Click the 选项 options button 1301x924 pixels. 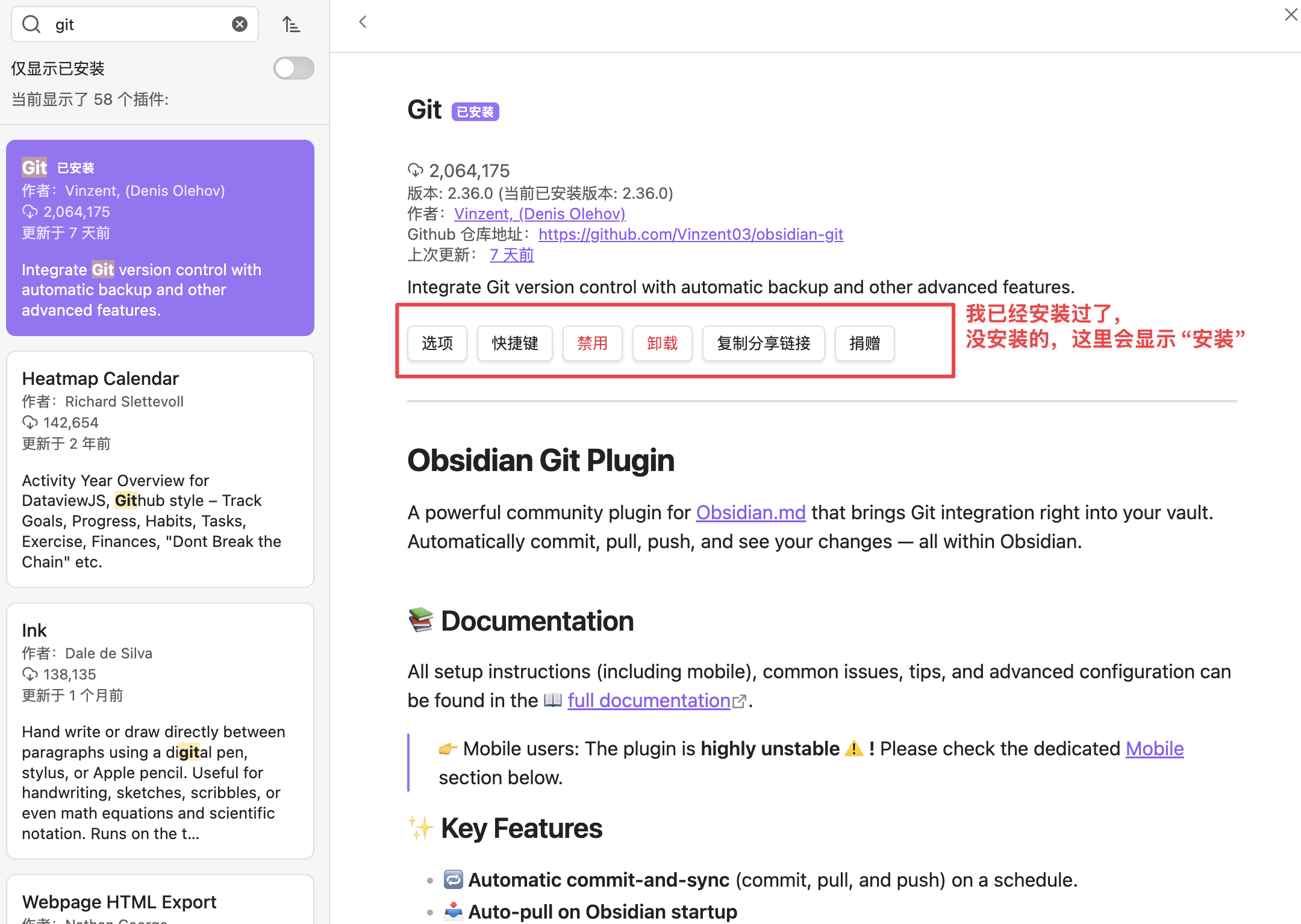437,343
